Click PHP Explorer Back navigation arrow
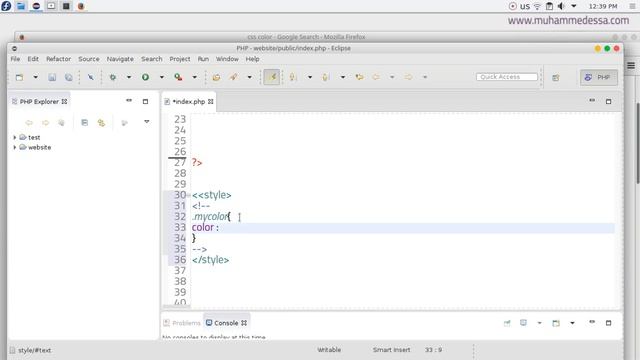 (x=29, y=122)
